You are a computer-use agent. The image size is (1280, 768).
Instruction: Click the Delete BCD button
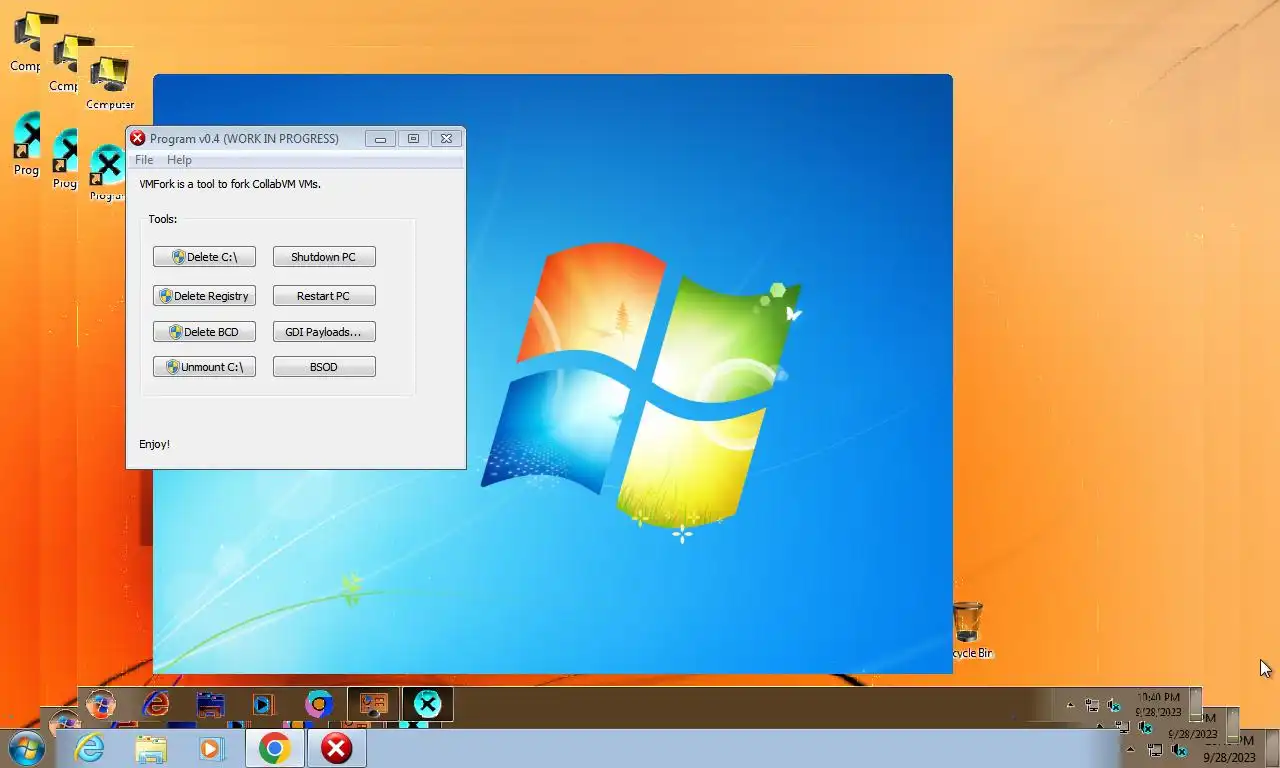[204, 332]
